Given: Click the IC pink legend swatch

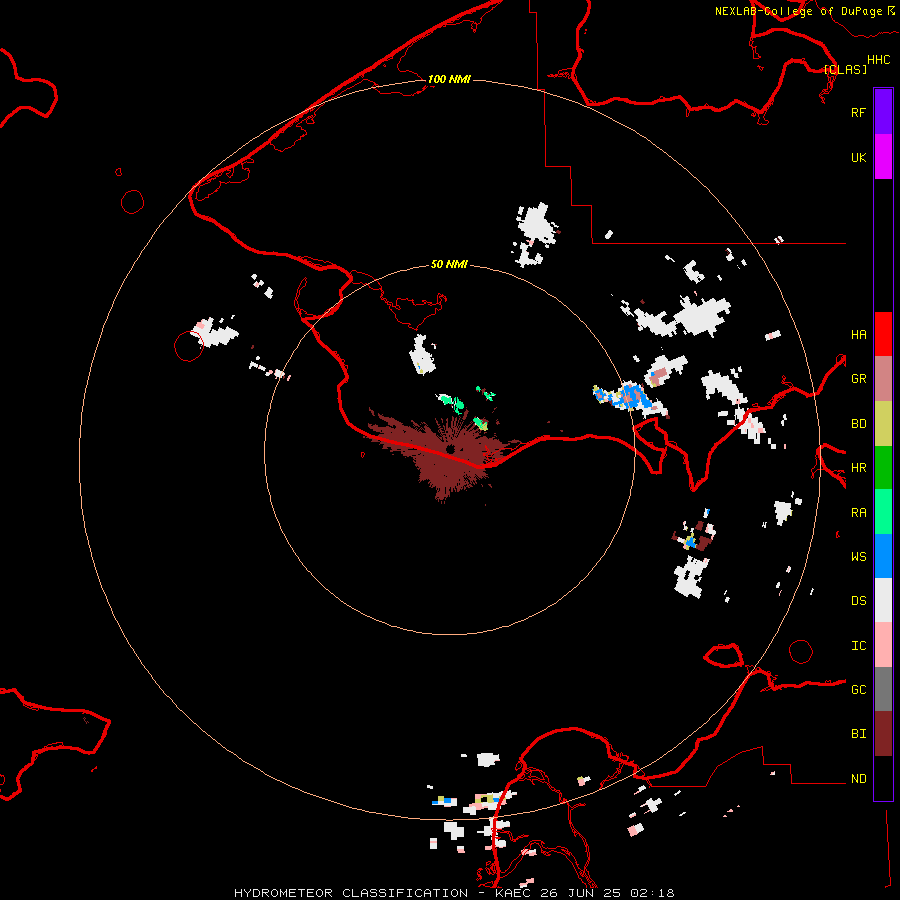Looking at the screenshot, I should 883,645.
